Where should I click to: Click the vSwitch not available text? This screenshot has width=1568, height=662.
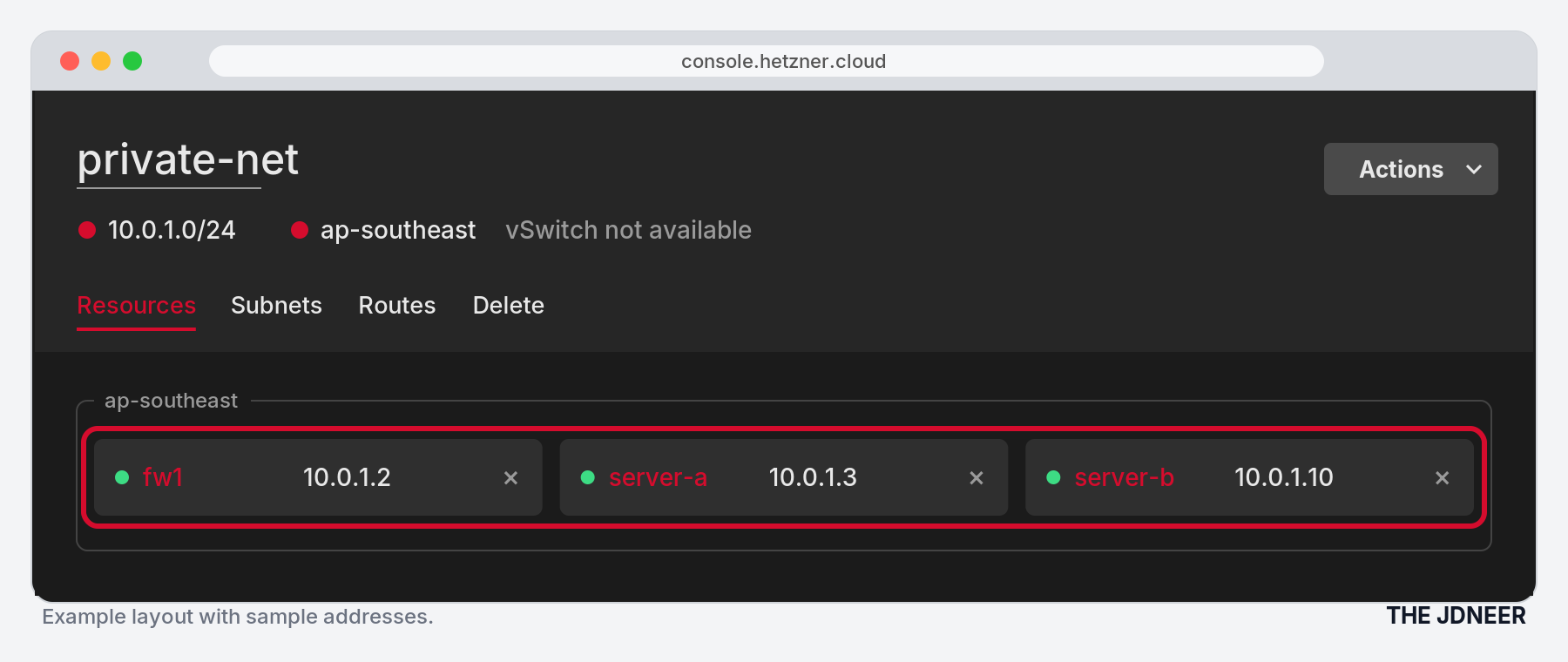tap(629, 230)
